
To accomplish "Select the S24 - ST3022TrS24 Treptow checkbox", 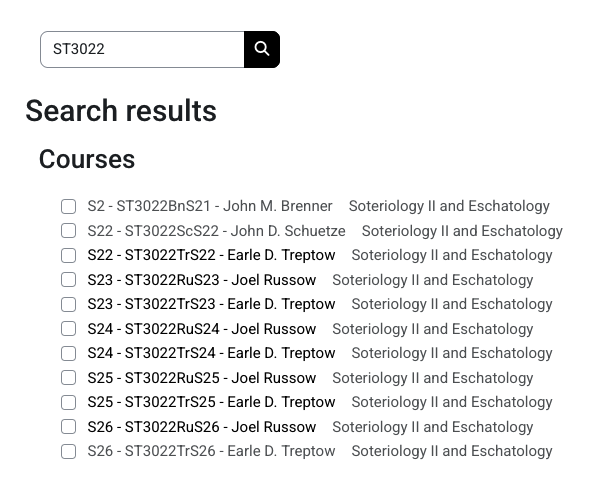I will 69,354.
